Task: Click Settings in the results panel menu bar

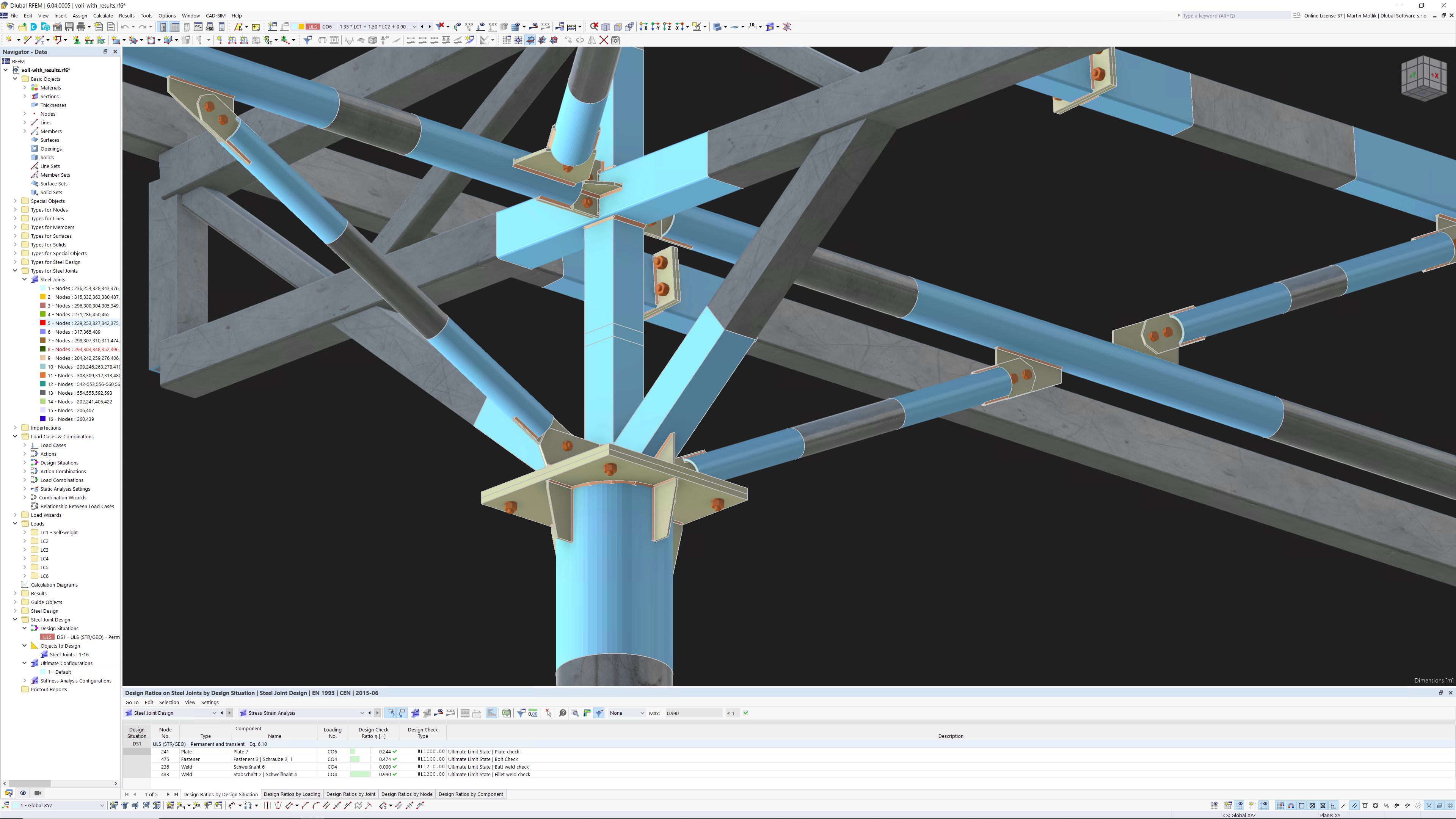Action: (210, 702)
